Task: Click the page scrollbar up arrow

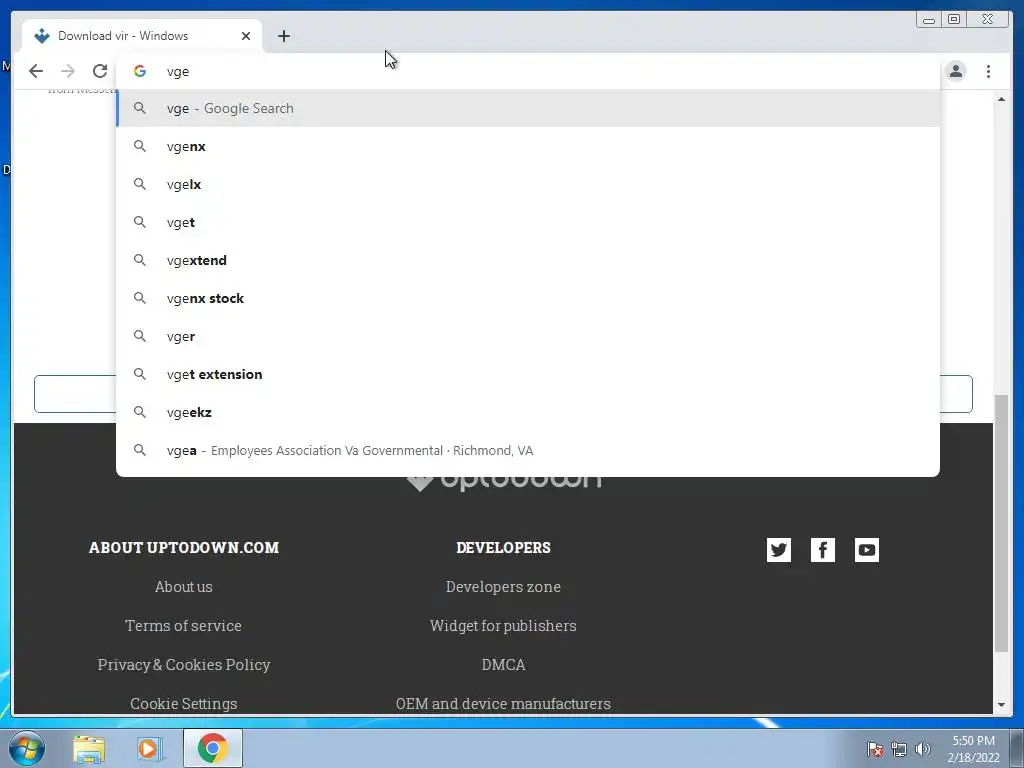Action: point(1001,99)
